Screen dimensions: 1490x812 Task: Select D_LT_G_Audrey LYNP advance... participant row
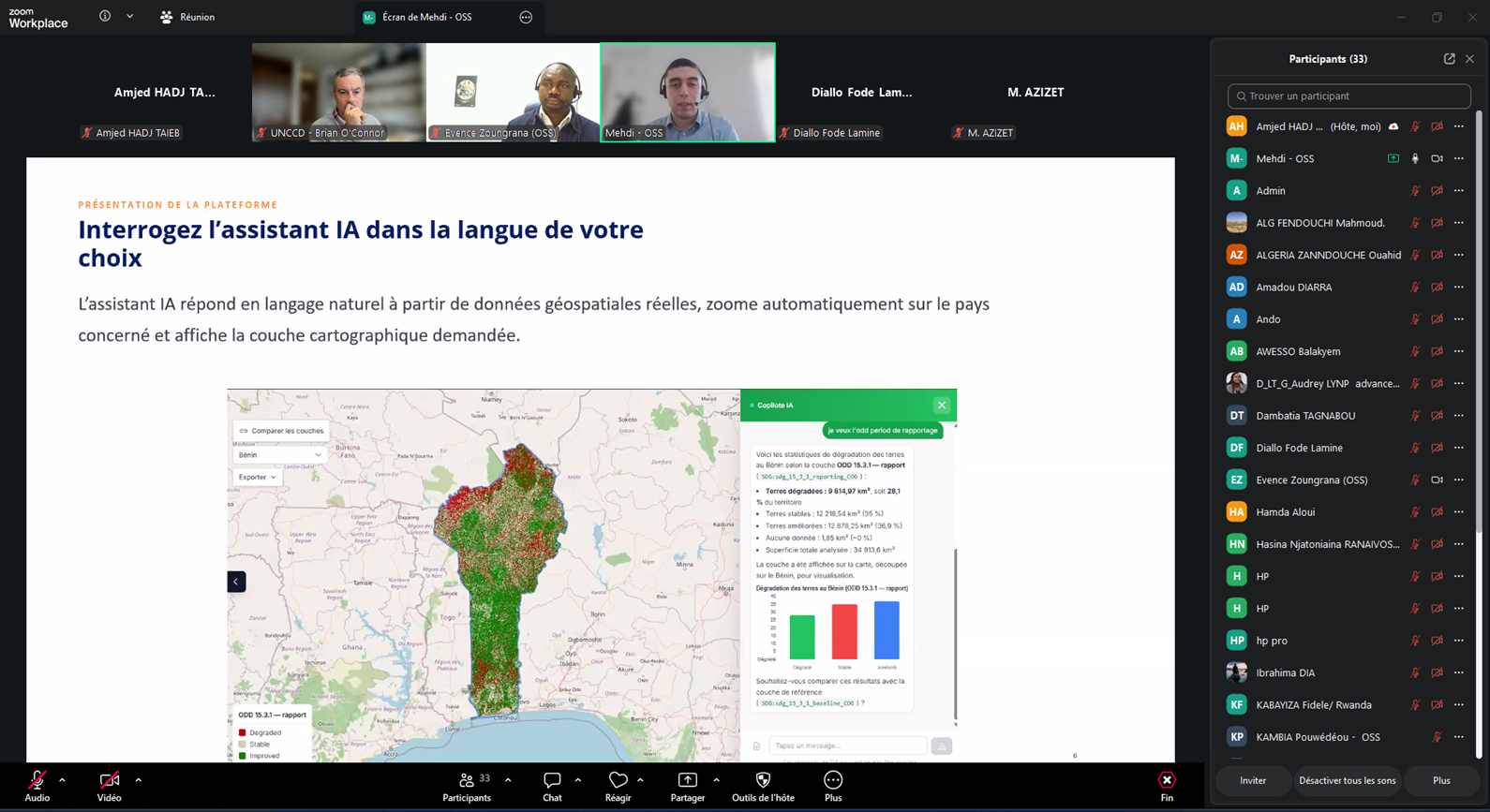click(x=1346, y=383)
